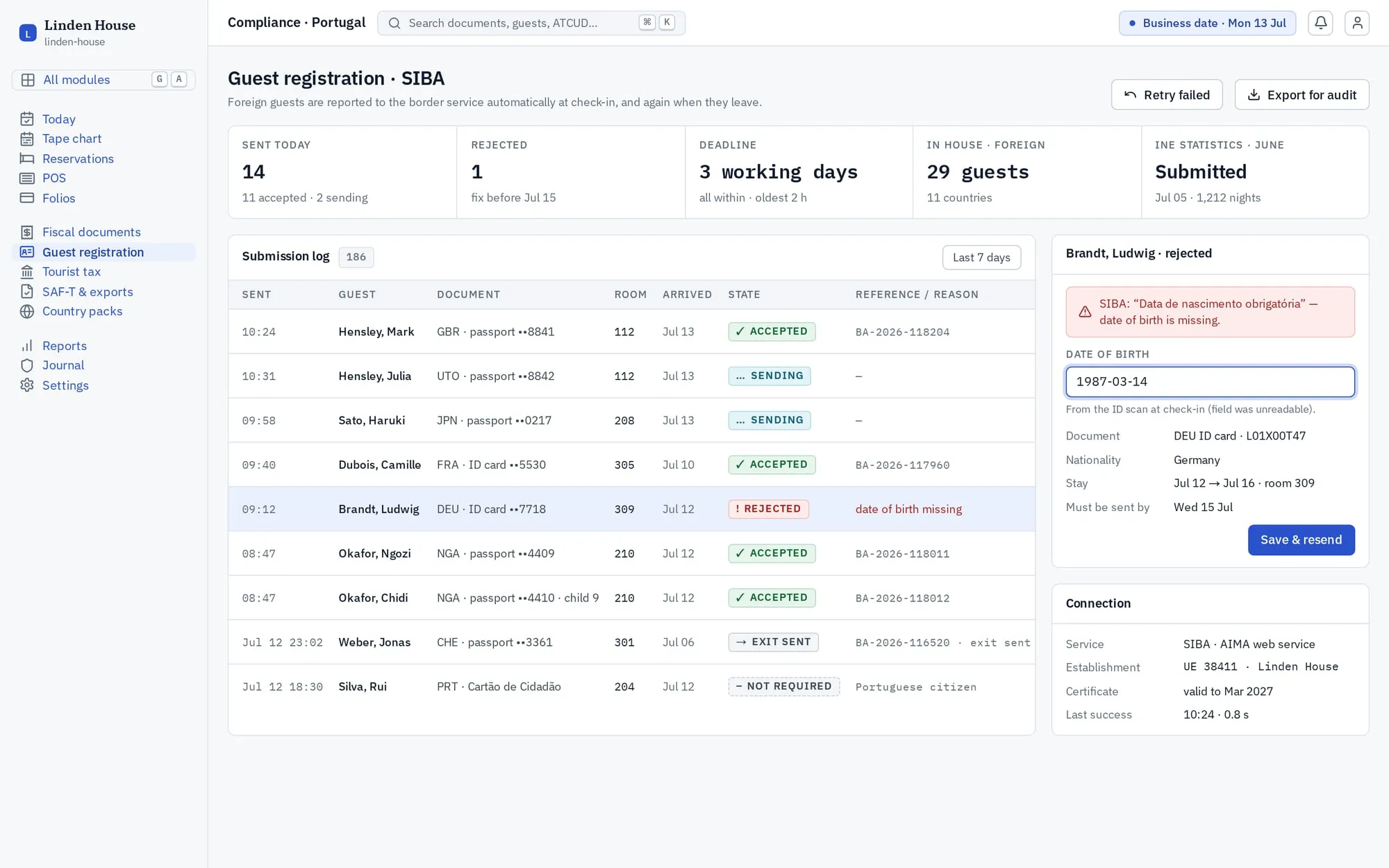Click the Reservations bed icon

tap(27, 158)
